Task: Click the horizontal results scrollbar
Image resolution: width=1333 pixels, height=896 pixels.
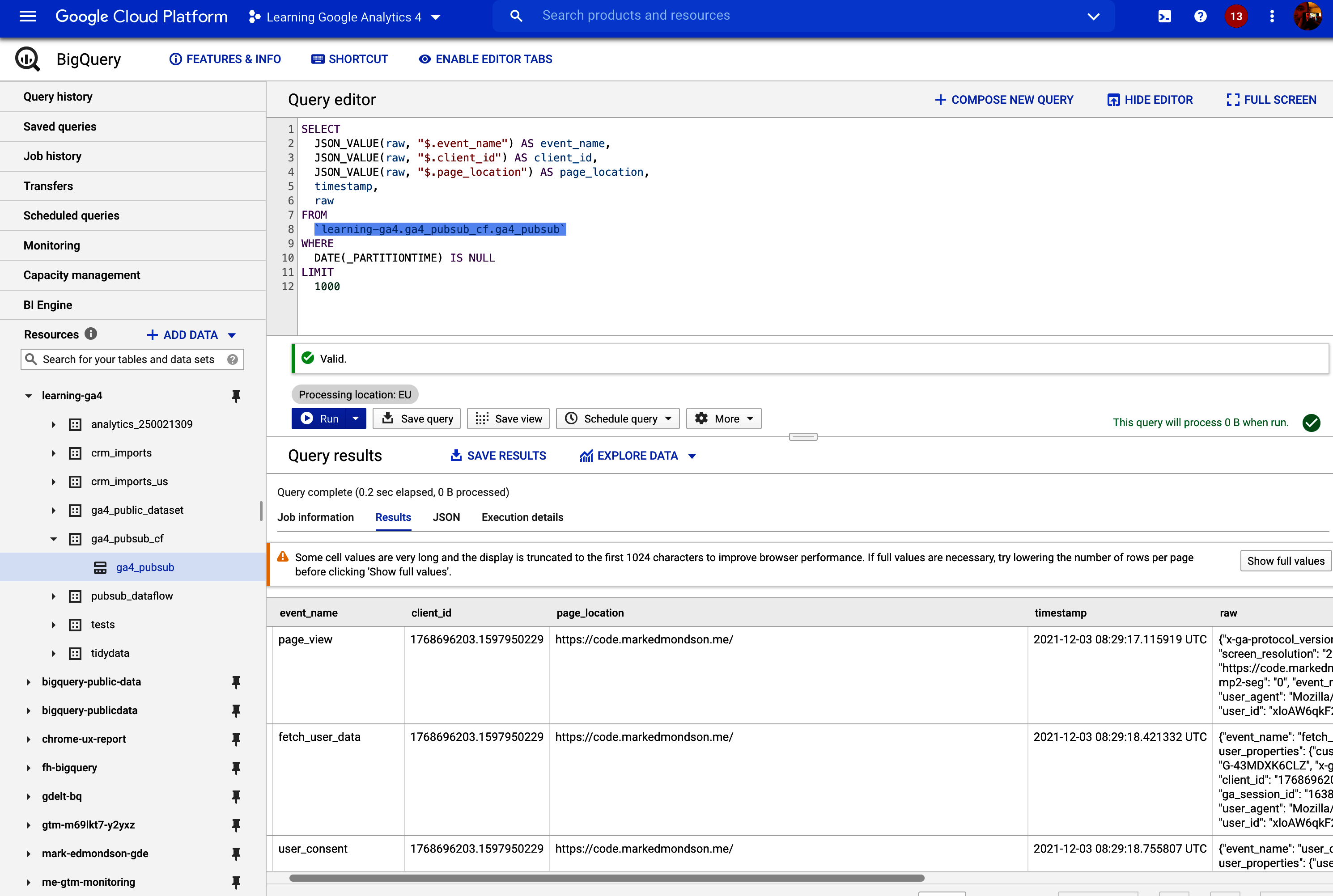Action: point(607,878)
